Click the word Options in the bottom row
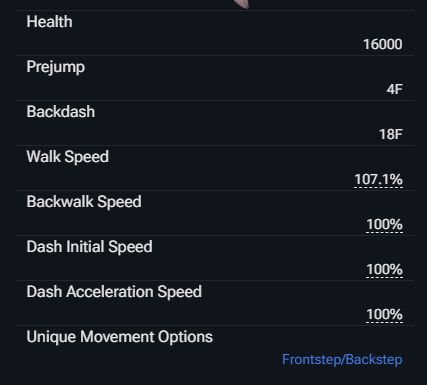This screenshot has height=385, width=427. tap(185, 337)
